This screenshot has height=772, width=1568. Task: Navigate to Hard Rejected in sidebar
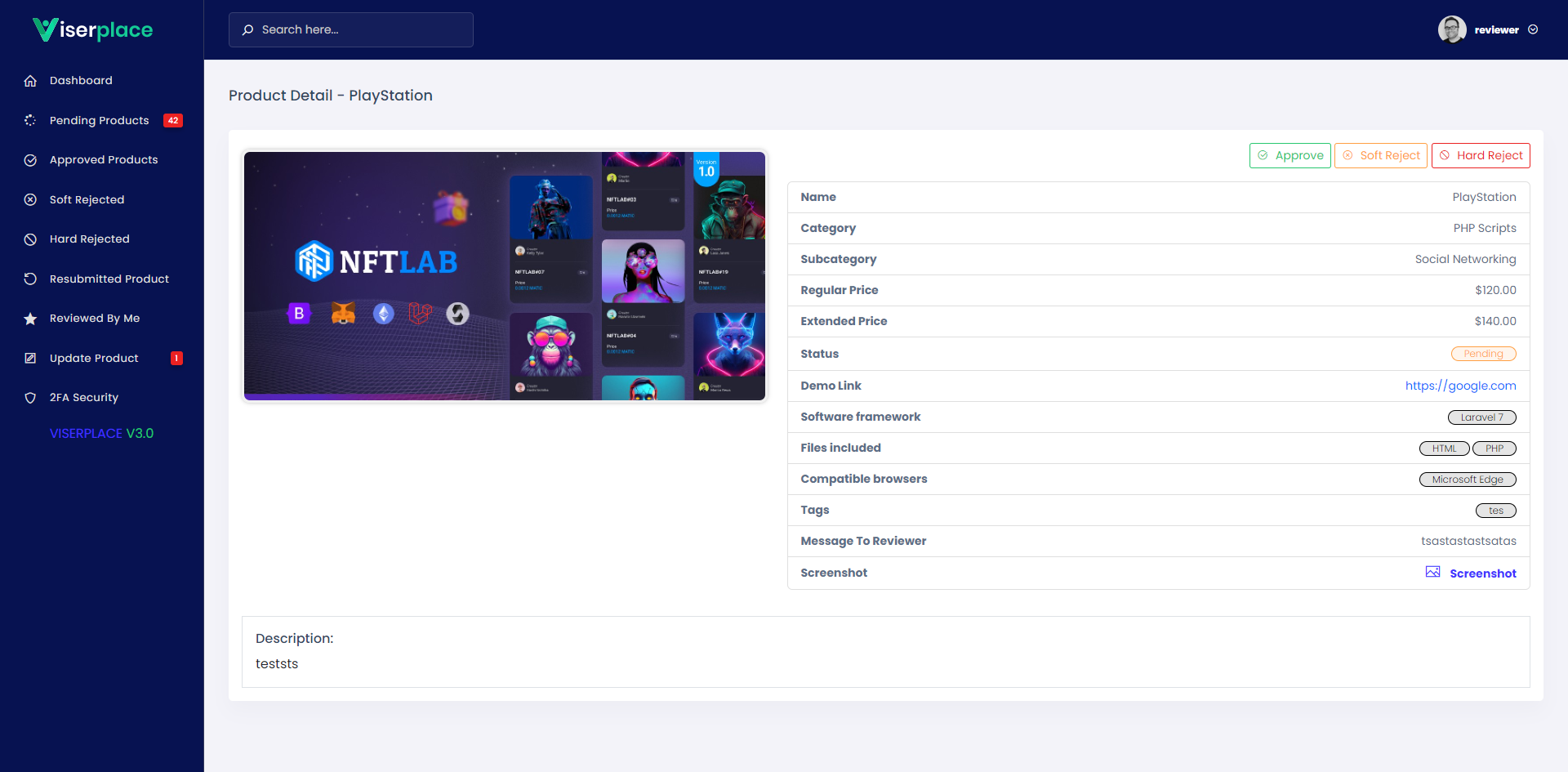(x=89, y=239)
